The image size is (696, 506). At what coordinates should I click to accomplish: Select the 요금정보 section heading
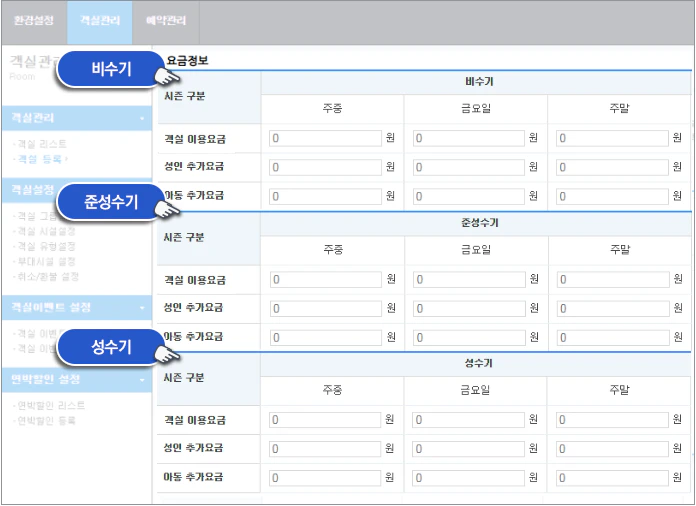[187, 61]
